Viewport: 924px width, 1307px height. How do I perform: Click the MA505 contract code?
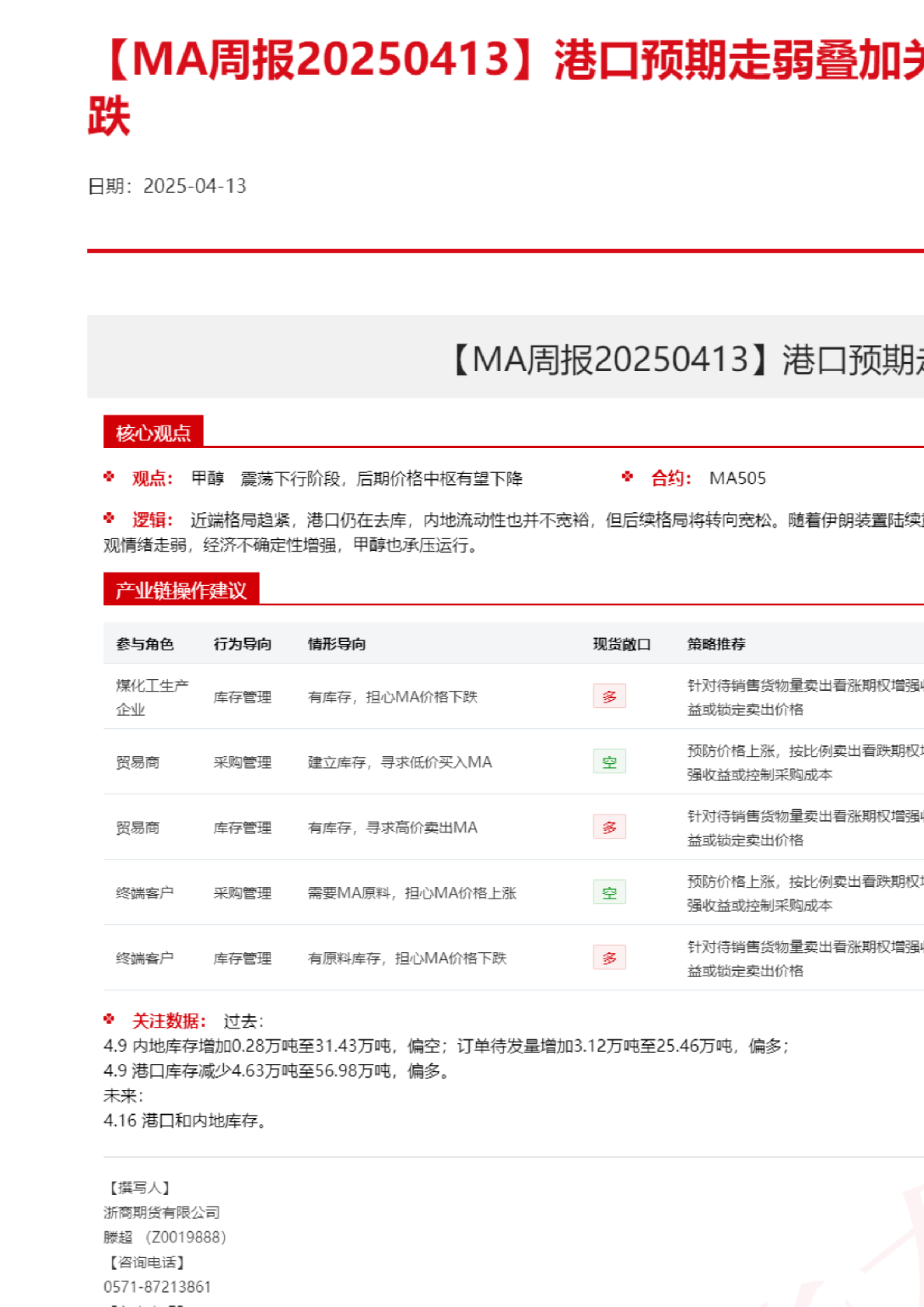point(737,478)
